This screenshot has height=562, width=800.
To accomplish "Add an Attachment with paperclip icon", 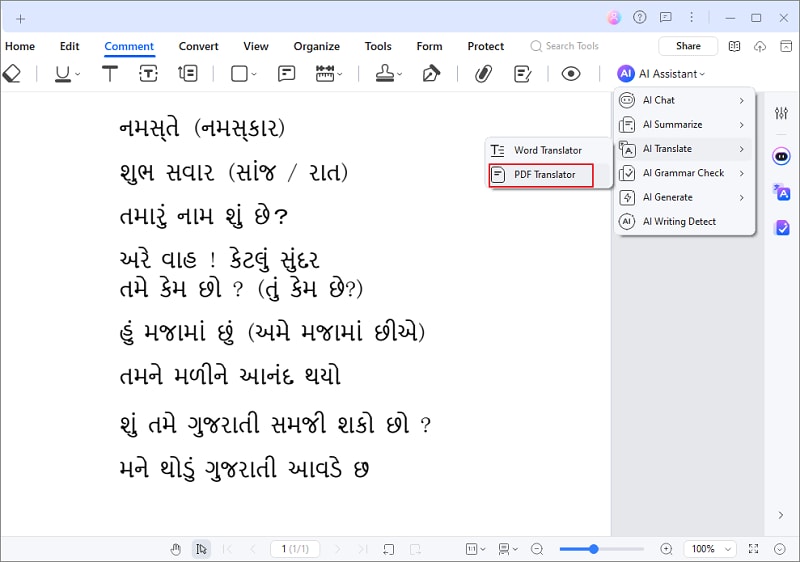I will click(x=483, y=74).
